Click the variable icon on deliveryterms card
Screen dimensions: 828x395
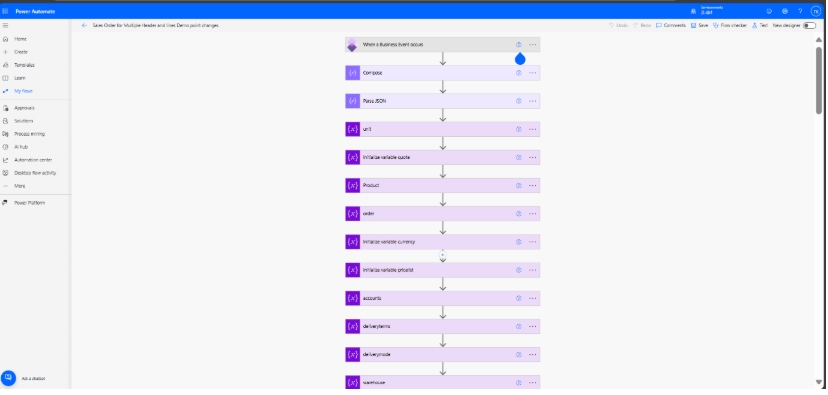point(353,326)
